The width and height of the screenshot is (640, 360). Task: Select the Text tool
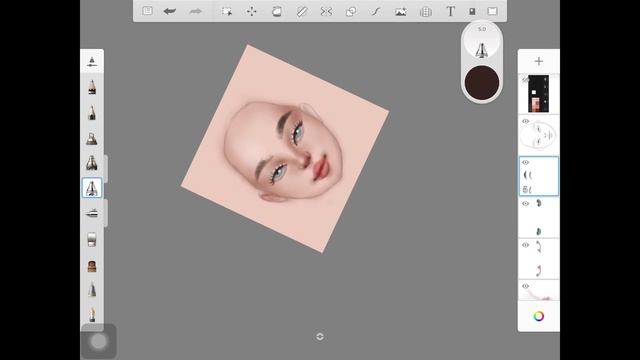click(x=450, y=11)
